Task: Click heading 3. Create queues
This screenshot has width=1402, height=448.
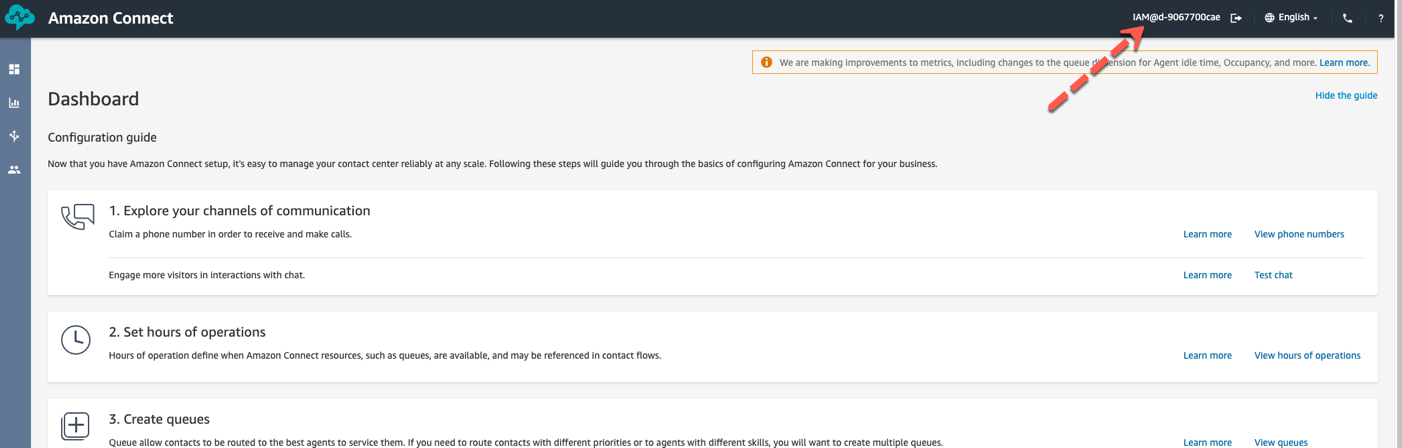Action: tap(159, 419)
